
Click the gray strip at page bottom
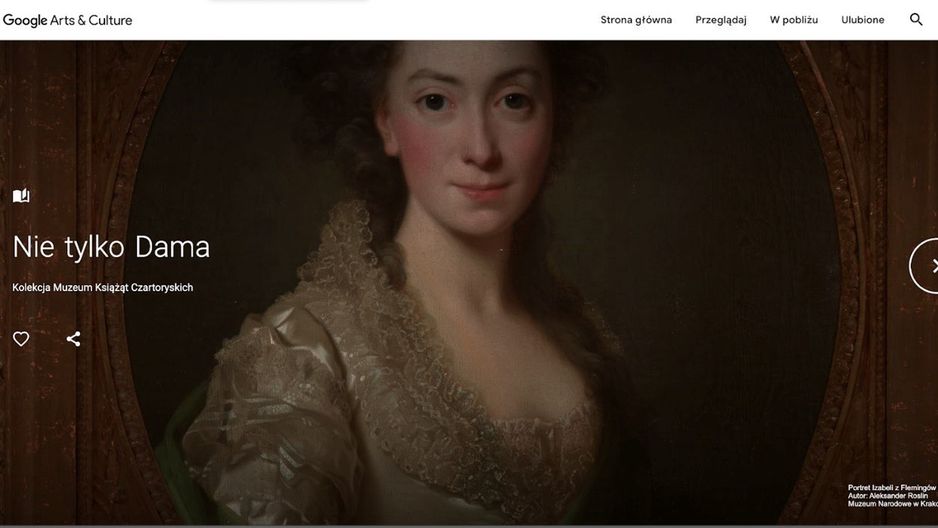pos(469,526)
